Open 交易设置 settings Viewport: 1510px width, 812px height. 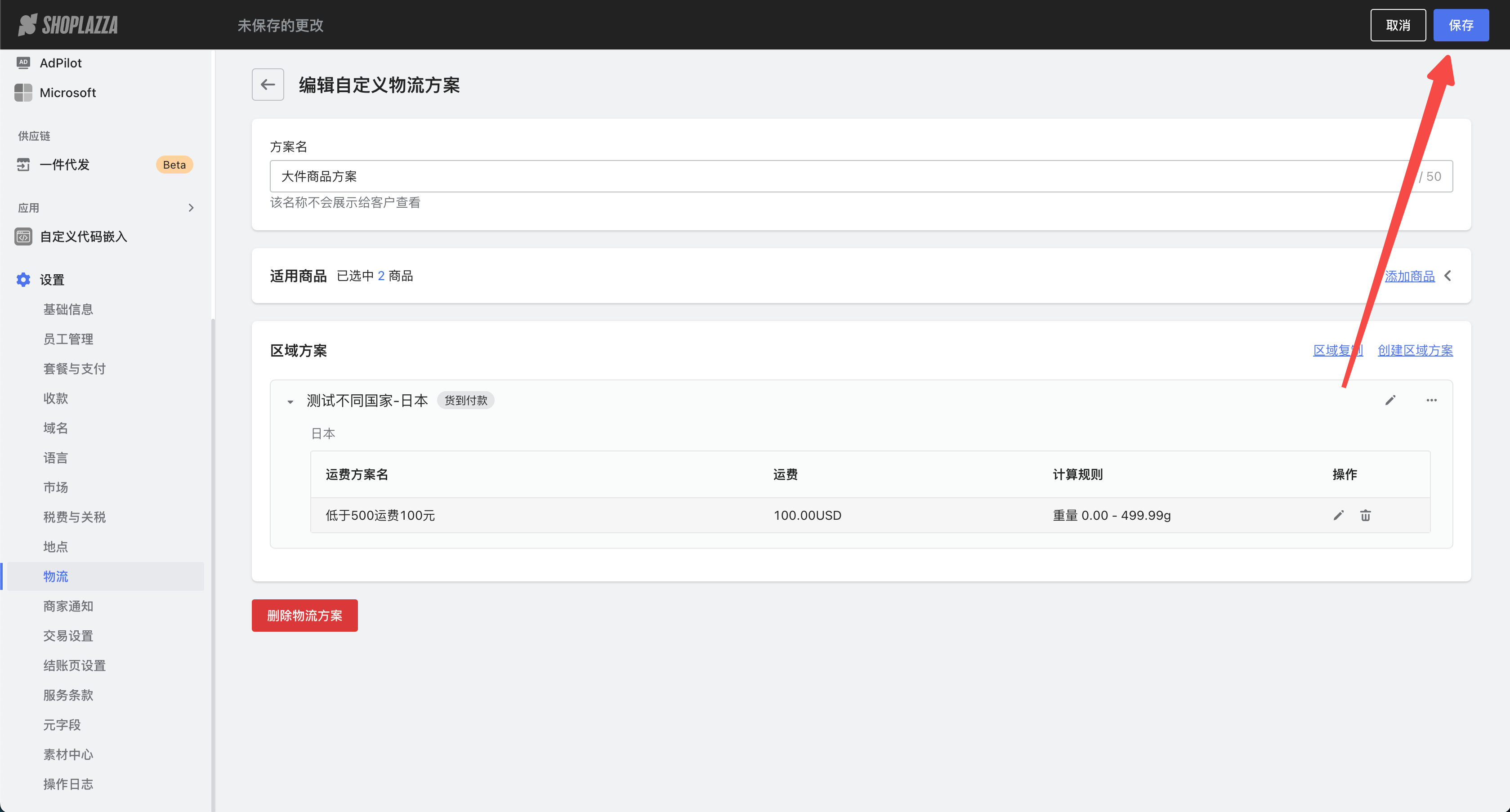coord(68,636)
